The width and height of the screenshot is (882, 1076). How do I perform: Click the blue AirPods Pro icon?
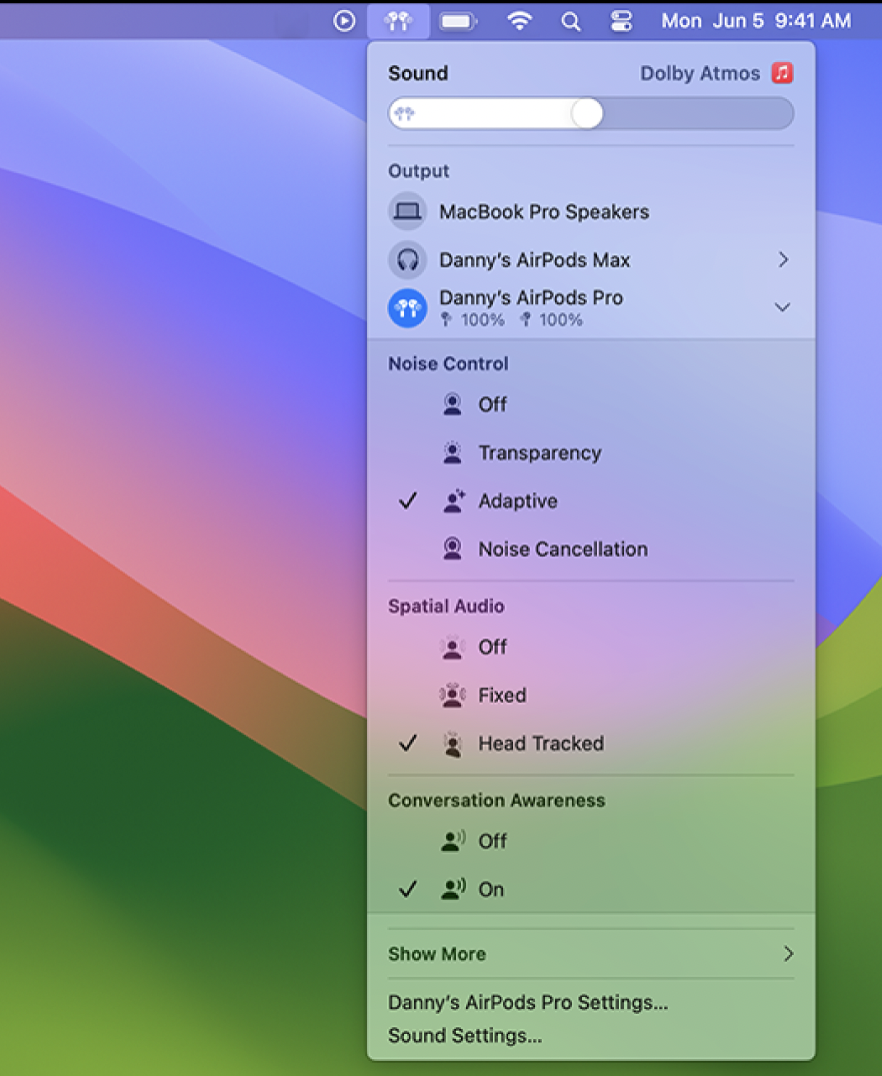[408, 307]
